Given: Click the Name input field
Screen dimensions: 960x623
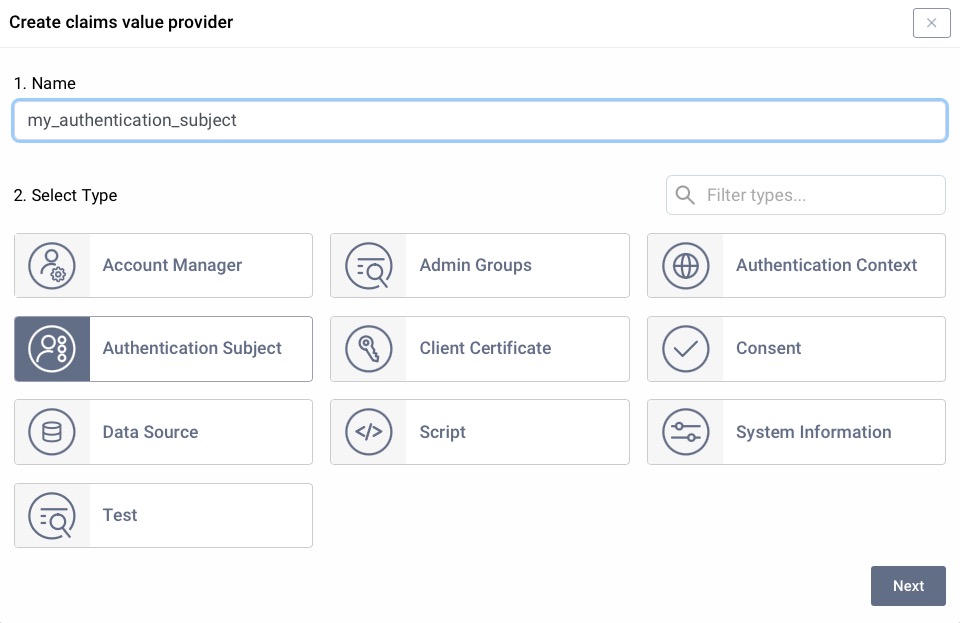Looking at the screenshot, I should point(480,120).
